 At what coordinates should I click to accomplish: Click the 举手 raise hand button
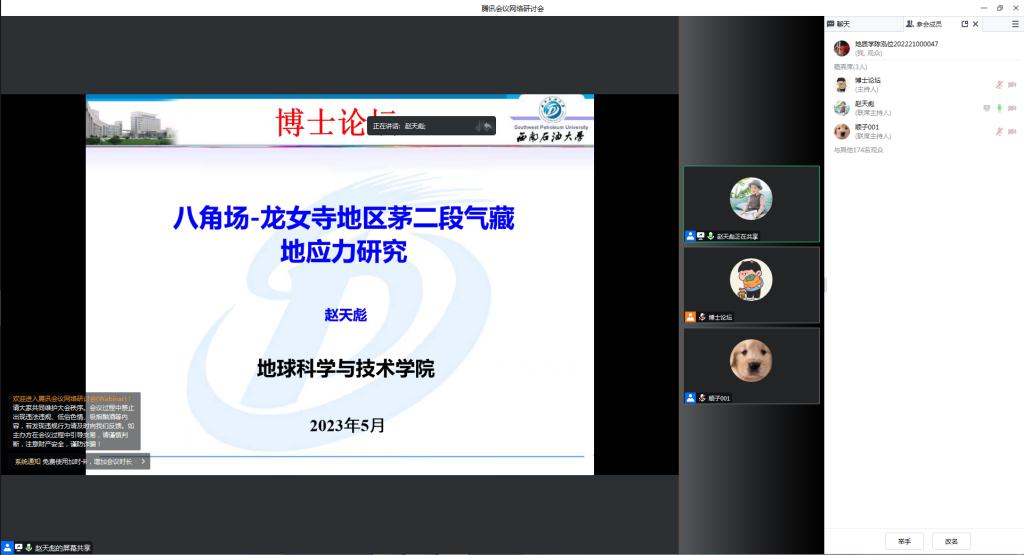coord(904,541)
